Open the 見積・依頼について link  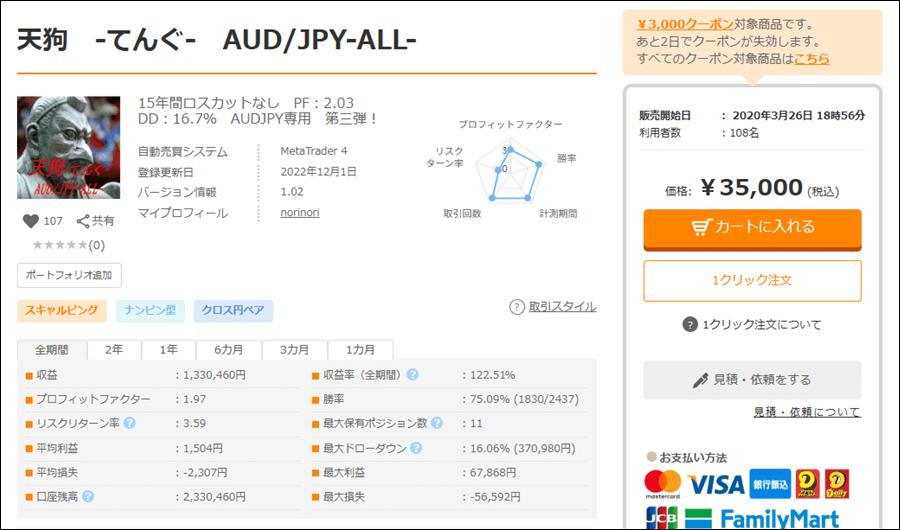(x=807, y=412)
